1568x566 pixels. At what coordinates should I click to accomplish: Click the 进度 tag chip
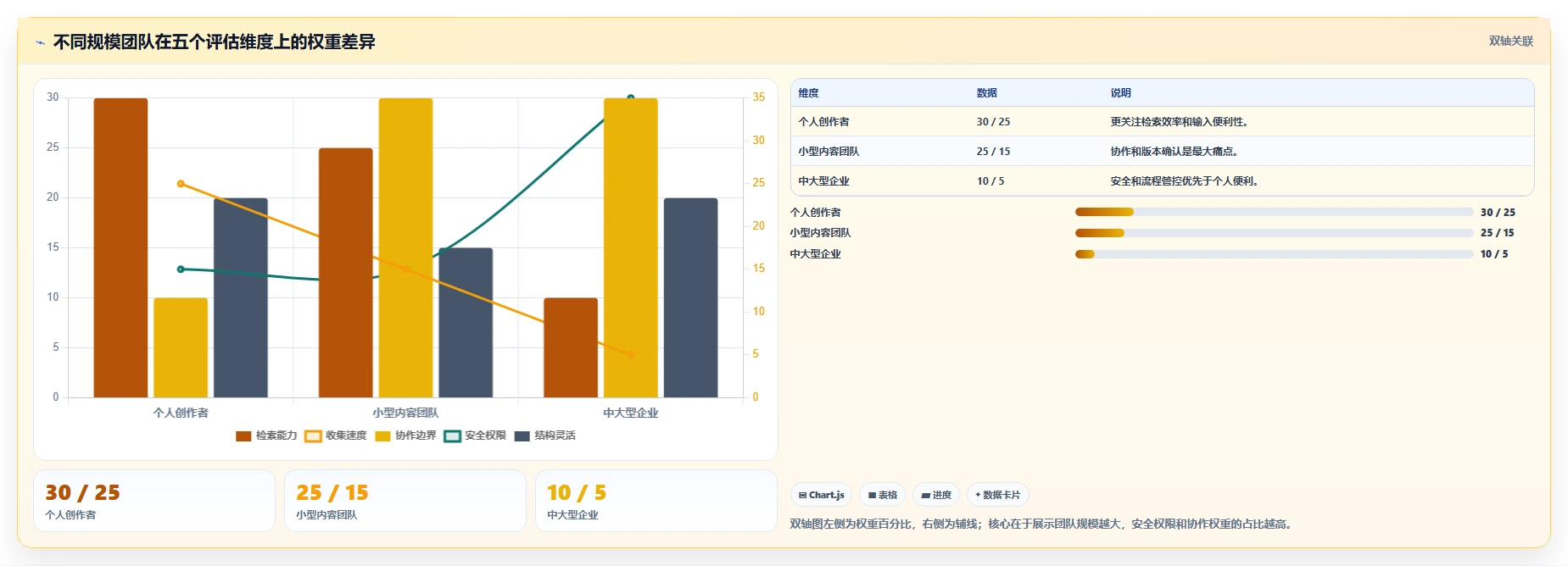pyautogui.click(x=936, y=495)
